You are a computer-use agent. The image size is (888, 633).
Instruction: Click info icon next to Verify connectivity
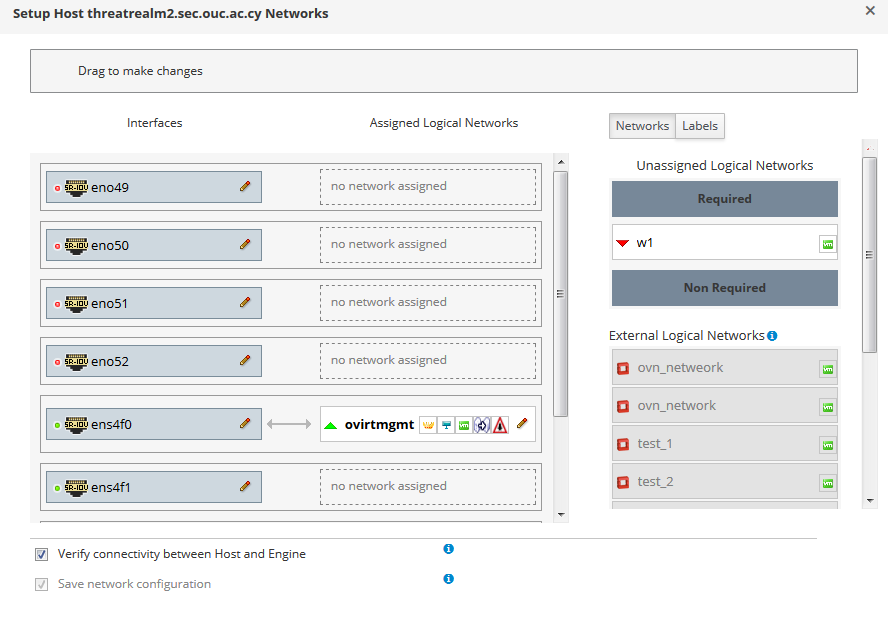pos(448,549)
